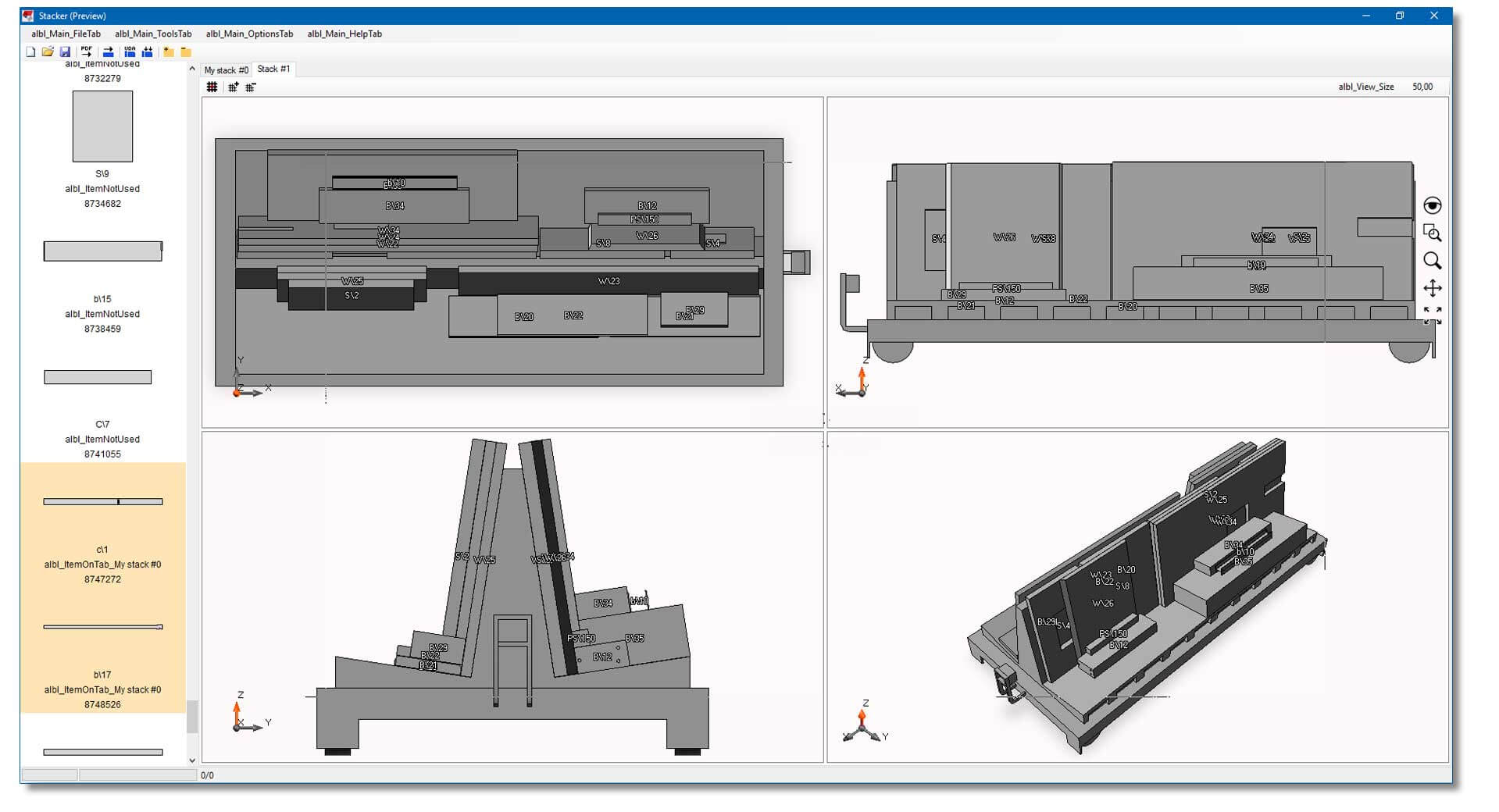Image resolution: width=1499 pixels, height=812 pixels.
Task: Click the C\7 item label
Action: click(x=102, y=424)
